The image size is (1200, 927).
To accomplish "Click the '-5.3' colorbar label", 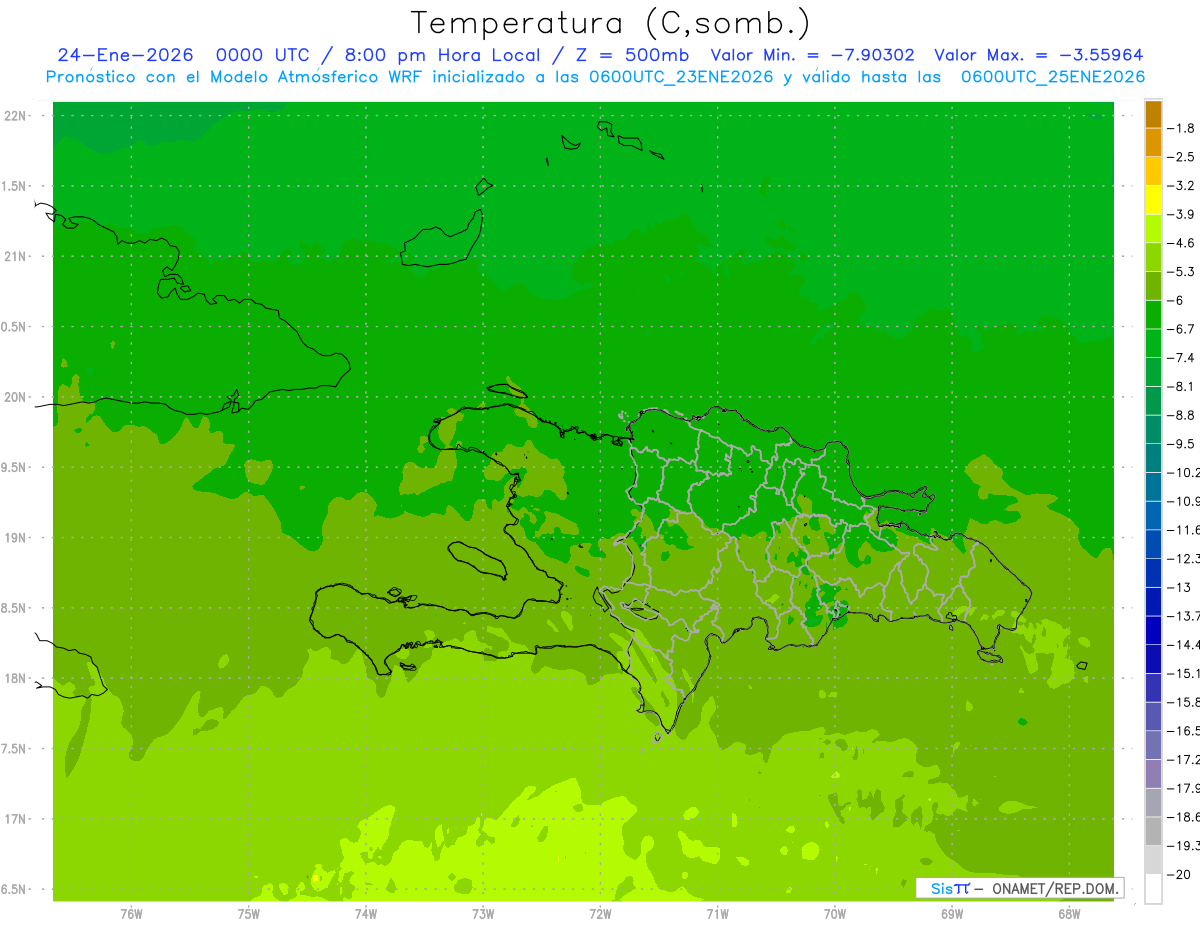I will tap(1183, 271).
